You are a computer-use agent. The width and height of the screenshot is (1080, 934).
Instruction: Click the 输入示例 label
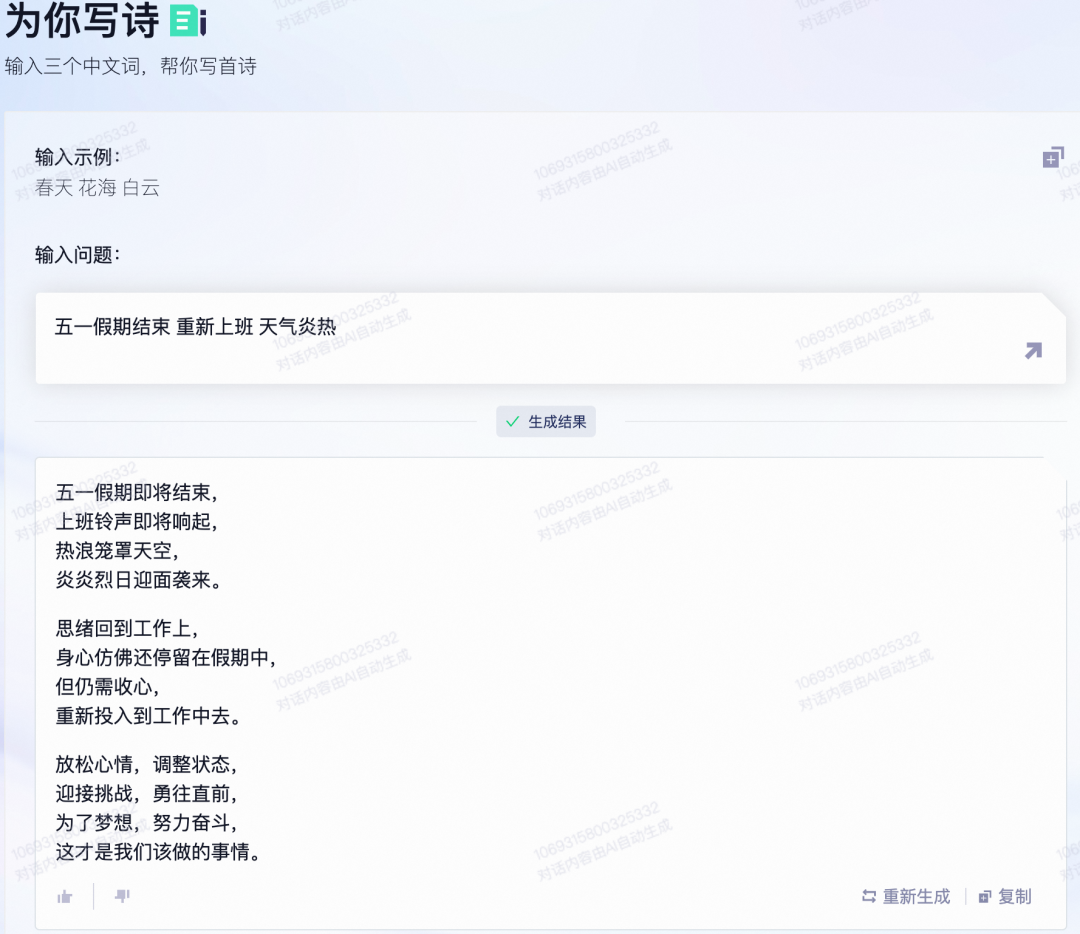tap(73, 153)
